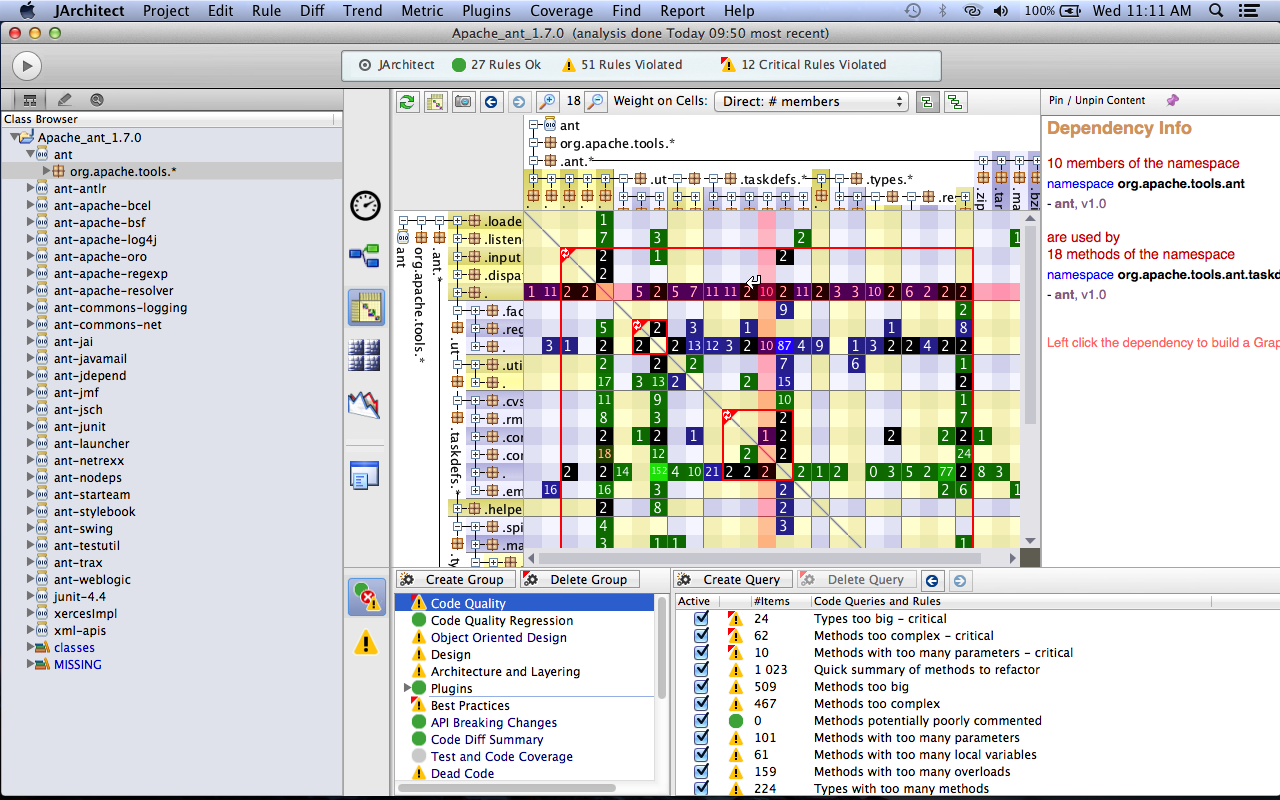
Task: Show rules violated warning sidebar icon
Action: coord(366,642)
